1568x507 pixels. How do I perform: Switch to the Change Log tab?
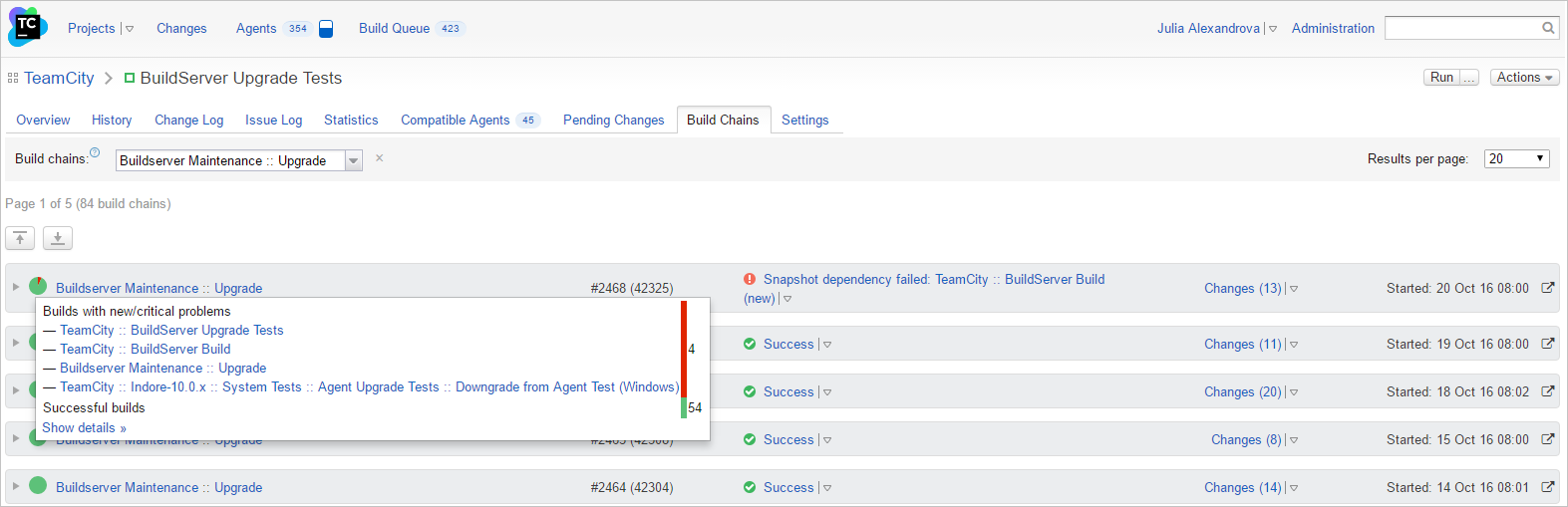pos(188,120)
